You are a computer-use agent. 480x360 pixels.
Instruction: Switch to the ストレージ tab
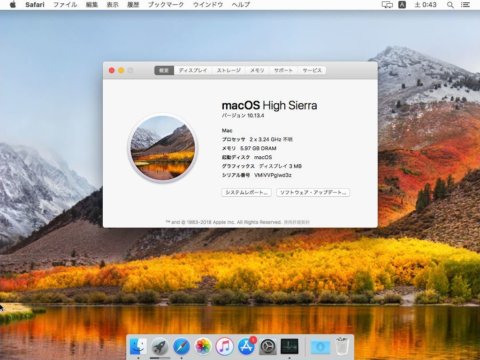point(229,70)
